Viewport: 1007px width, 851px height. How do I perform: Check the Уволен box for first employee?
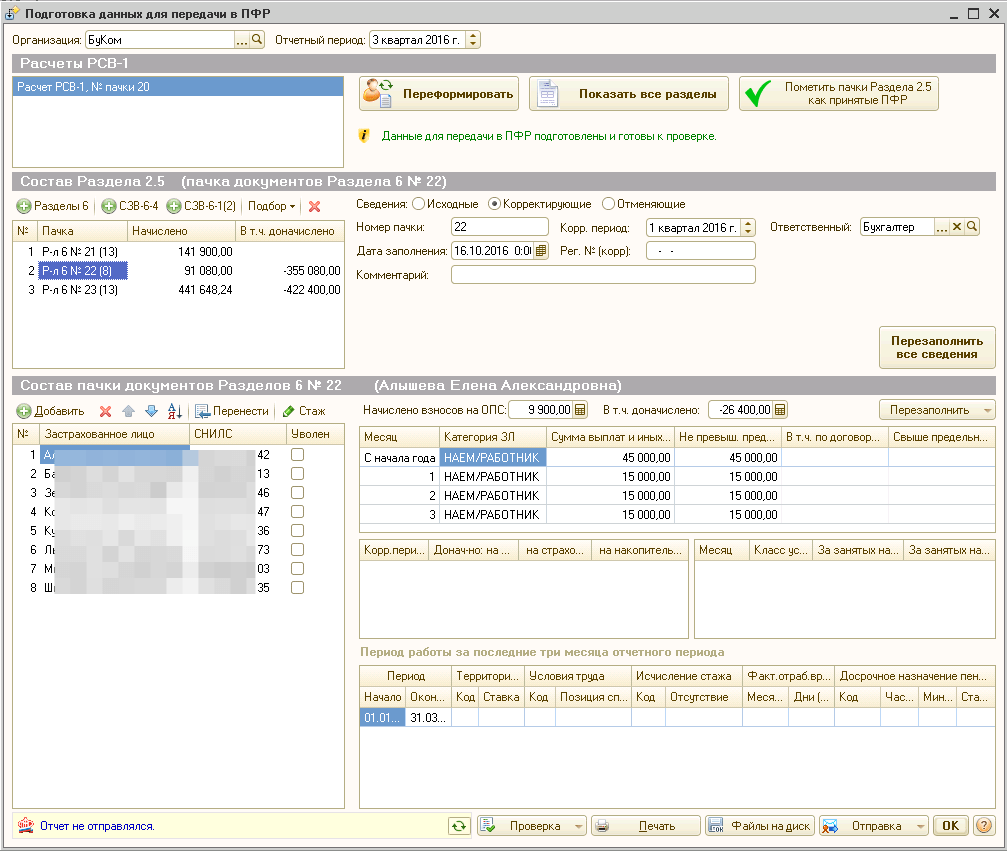pos(297,455)
